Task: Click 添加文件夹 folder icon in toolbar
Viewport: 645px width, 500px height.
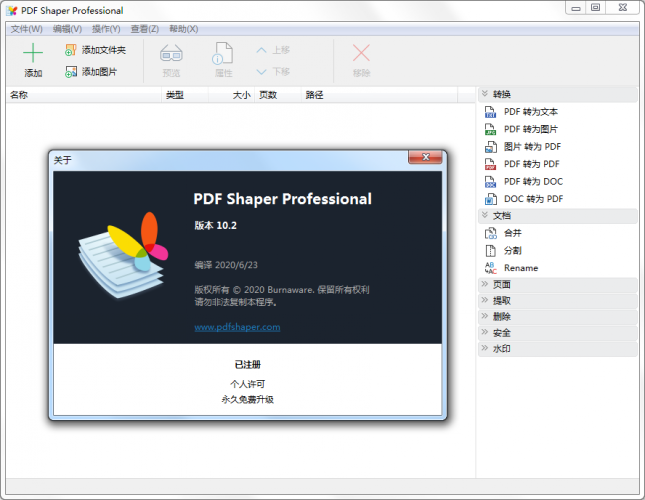Action: pyautogui.click(x=71, y=50)
